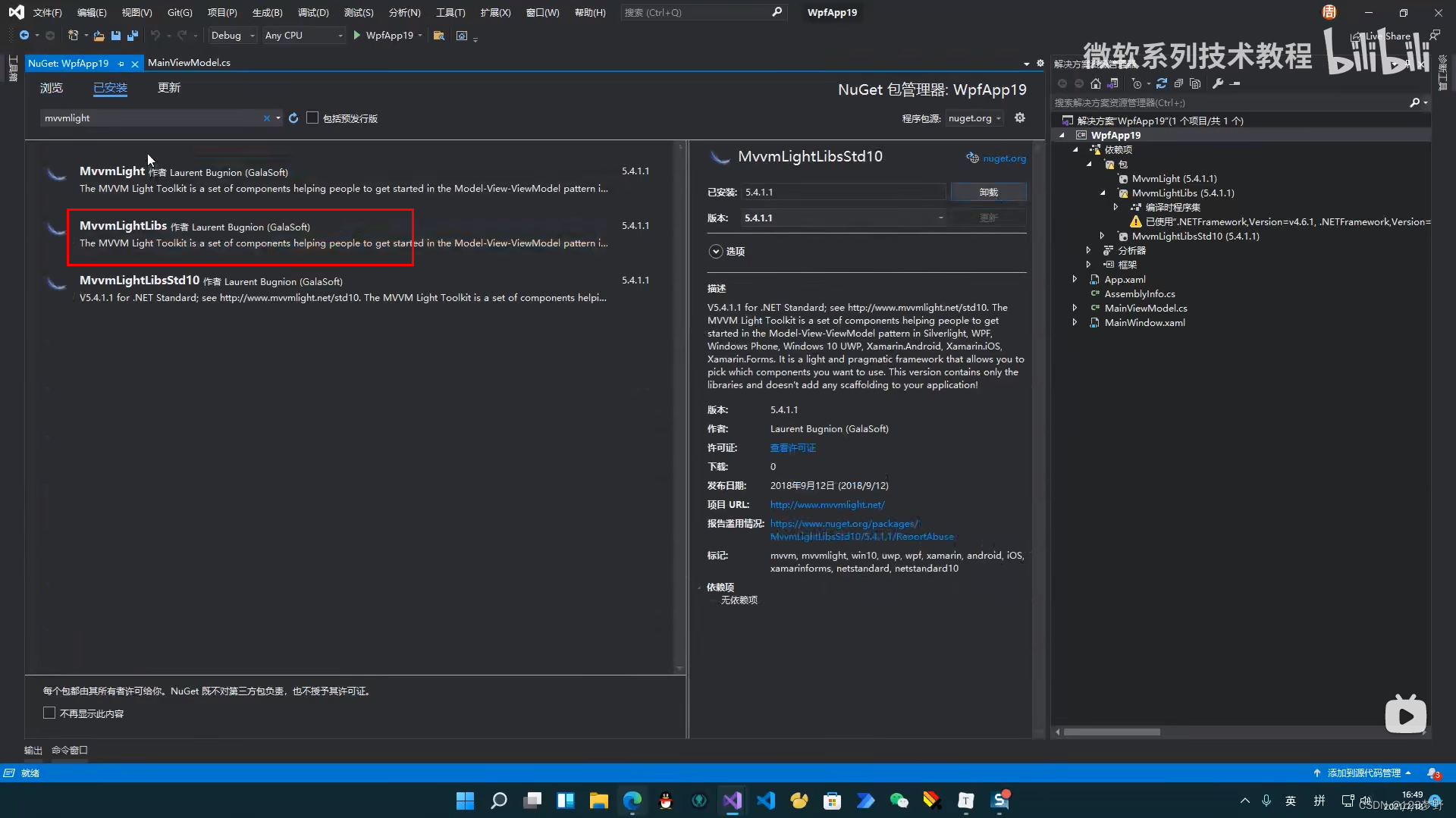Open WeChat from taskbar
Viewport: 1456px width, 818px height.
(899, 801)
